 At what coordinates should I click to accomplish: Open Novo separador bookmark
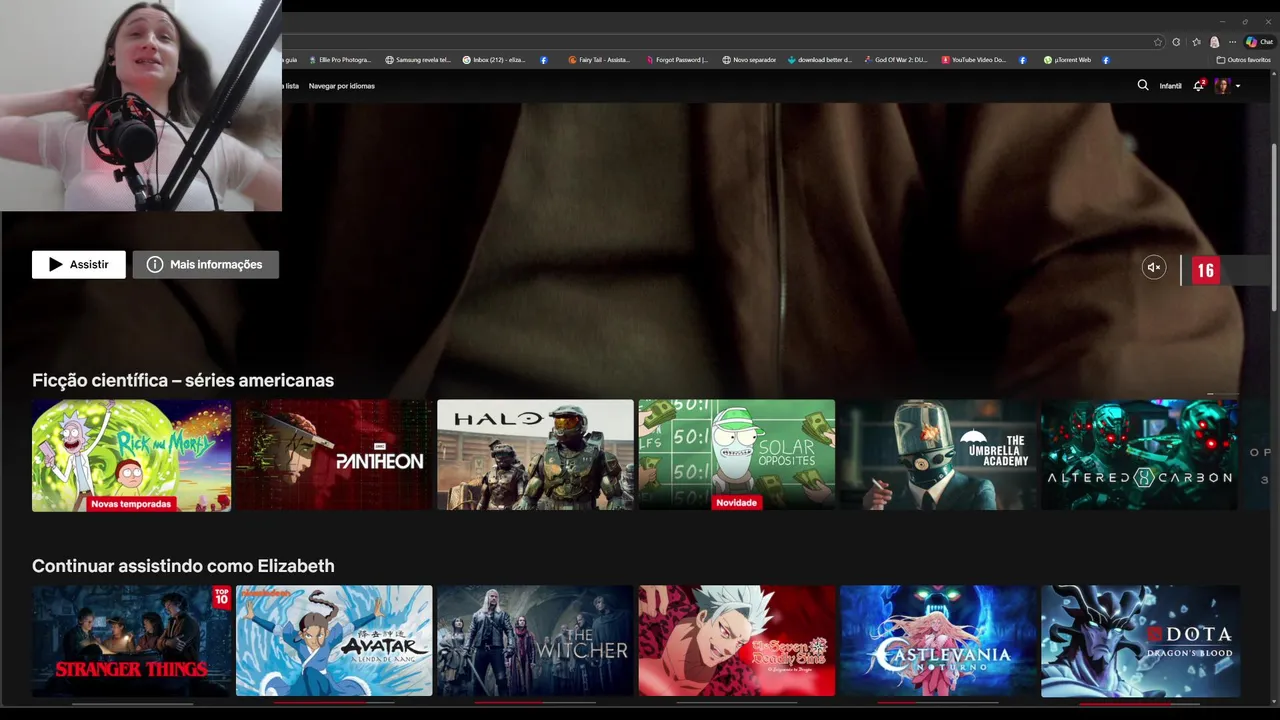(x=749, y=60)
